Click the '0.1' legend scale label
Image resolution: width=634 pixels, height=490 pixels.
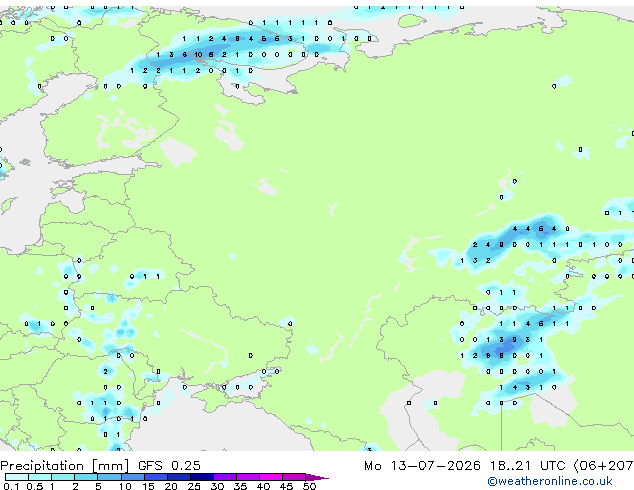[x=11, y=486]
